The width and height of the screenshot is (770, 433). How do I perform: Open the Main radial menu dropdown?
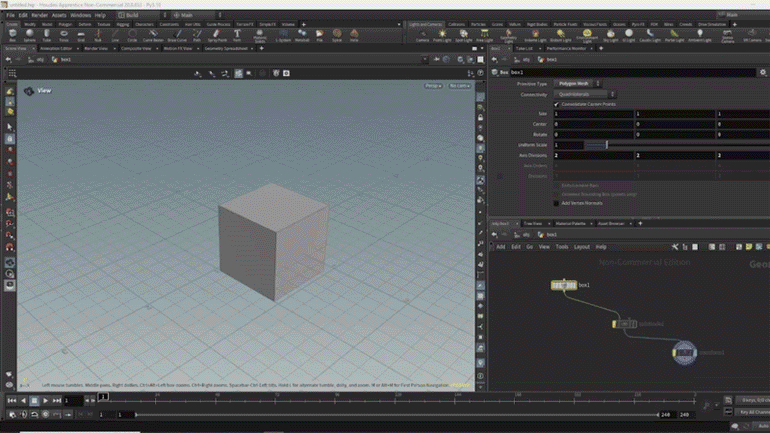click(197, 15)
